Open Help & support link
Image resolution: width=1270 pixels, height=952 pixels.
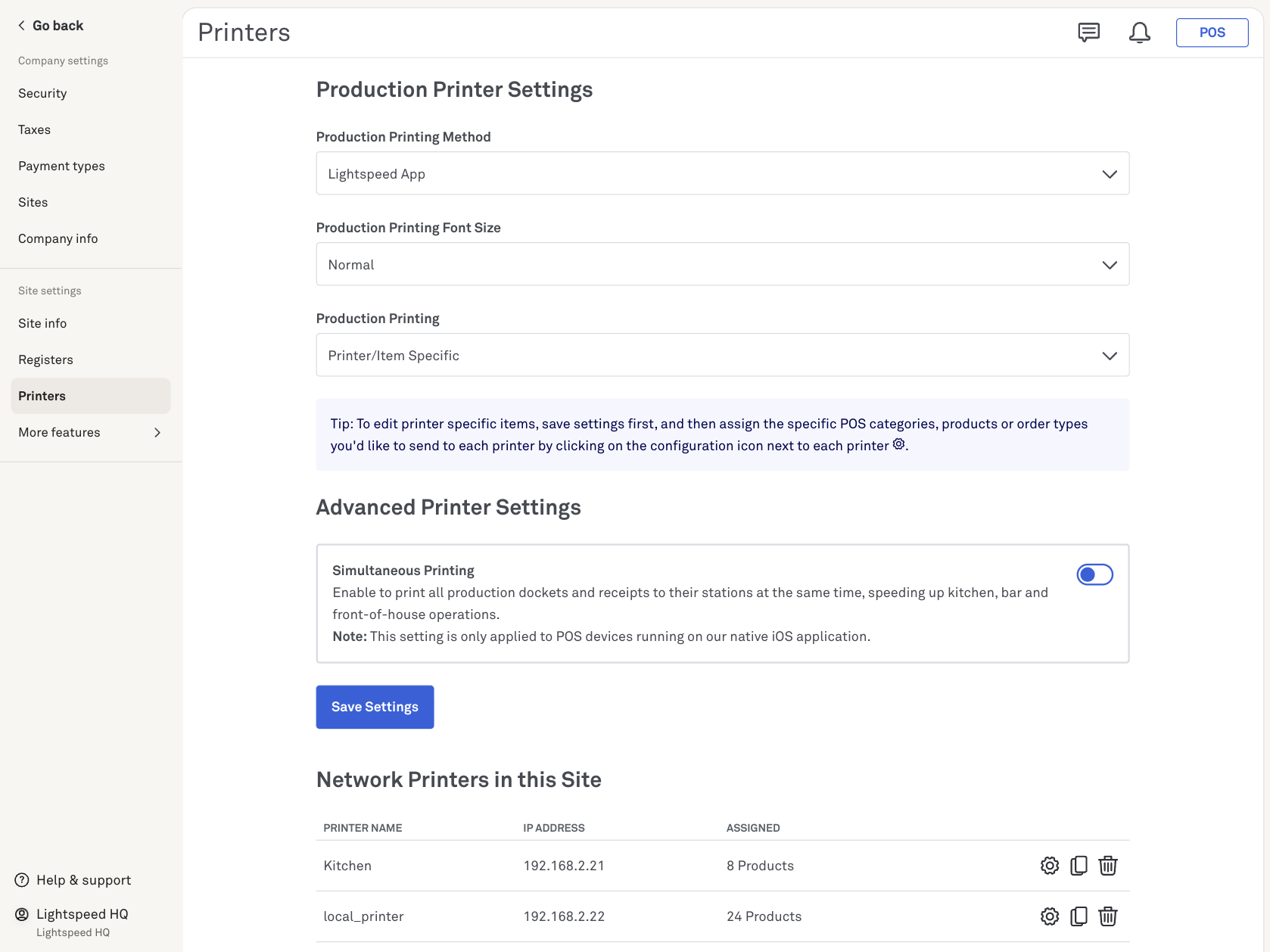(83, 880)
